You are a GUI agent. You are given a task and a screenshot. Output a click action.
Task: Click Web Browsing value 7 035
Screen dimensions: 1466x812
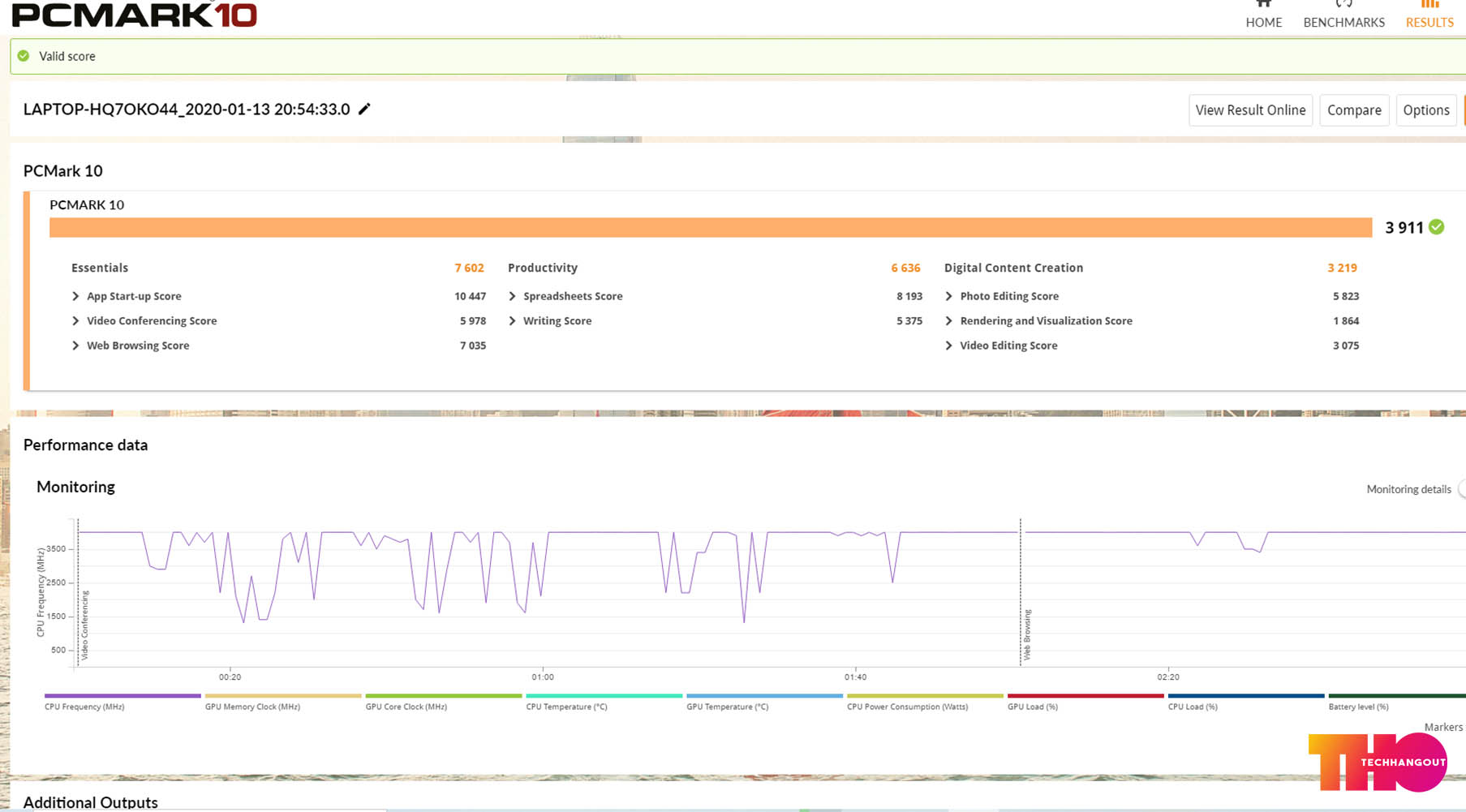tap(473, 345)
